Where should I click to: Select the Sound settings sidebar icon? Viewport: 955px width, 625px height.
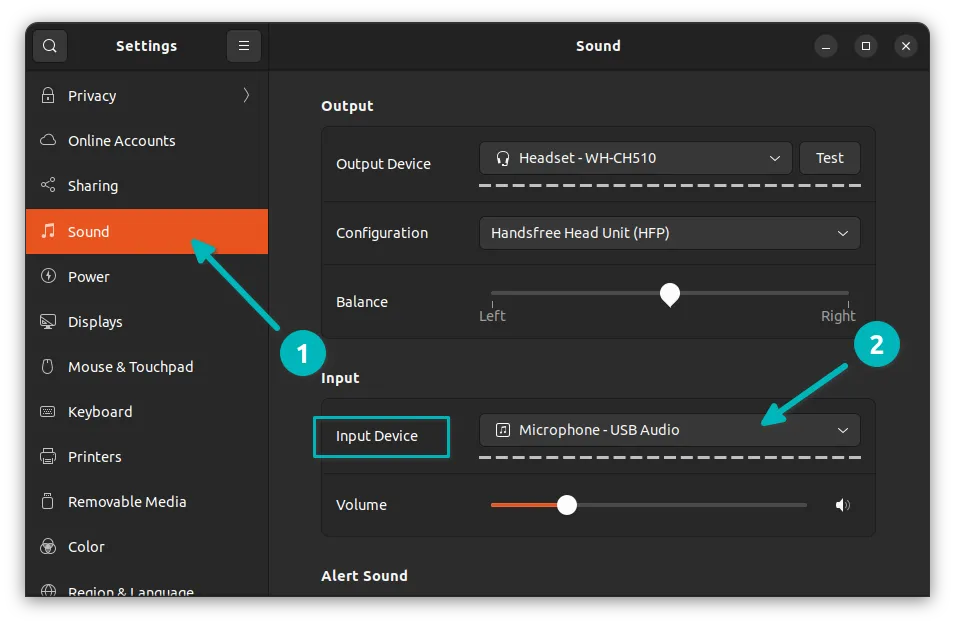[x=48, y=231]
